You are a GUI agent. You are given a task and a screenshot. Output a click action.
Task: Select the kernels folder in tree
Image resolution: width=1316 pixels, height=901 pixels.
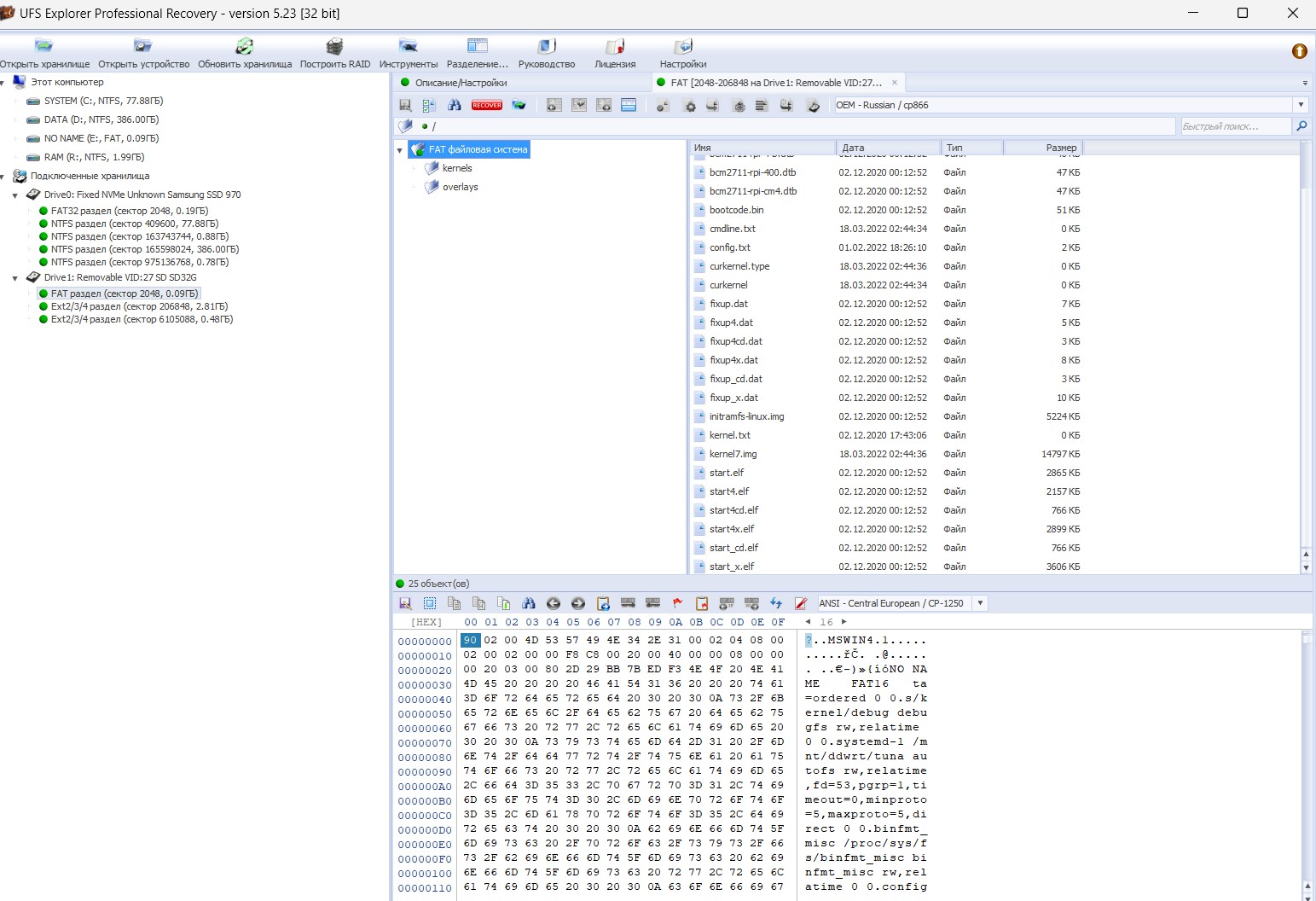tap(457, 168)
